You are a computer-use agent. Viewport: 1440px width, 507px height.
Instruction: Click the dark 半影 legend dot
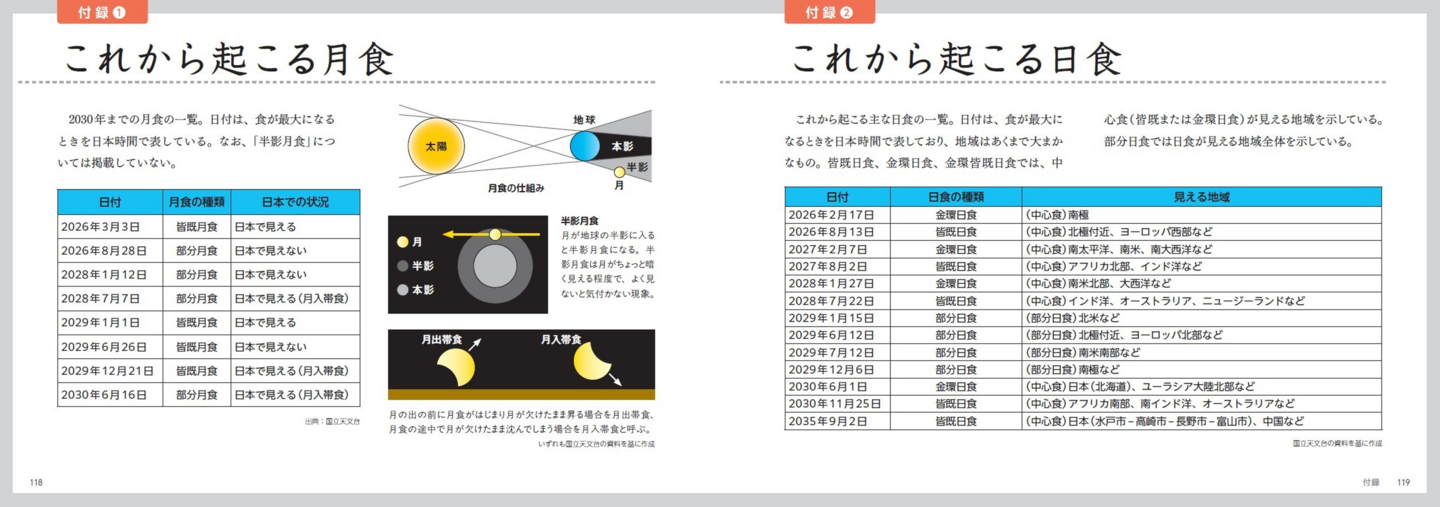coord(402,266)
